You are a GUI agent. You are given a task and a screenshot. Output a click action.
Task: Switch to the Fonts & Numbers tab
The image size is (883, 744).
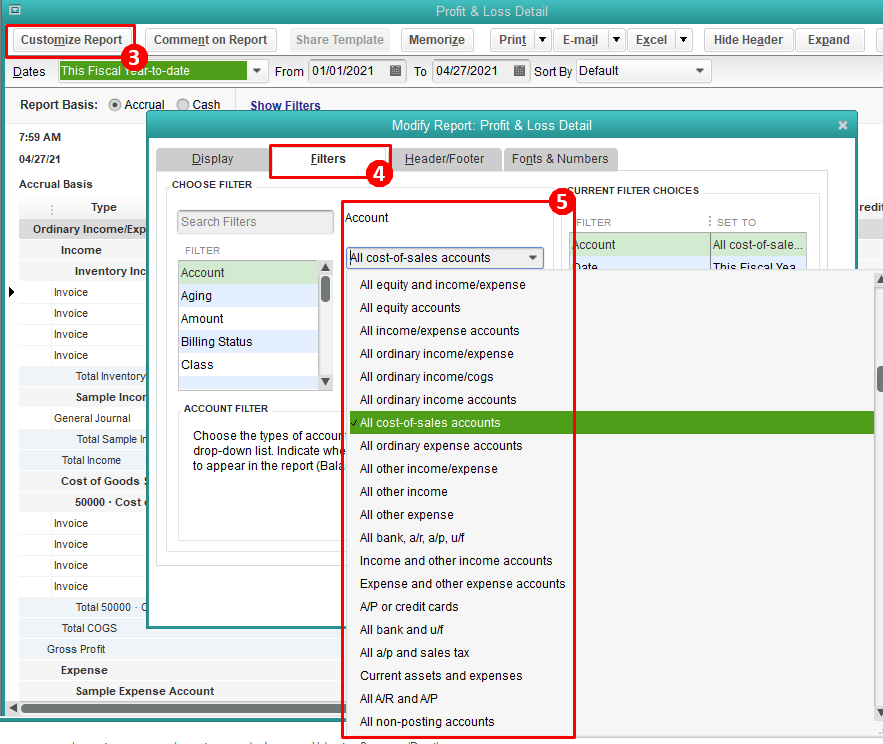(560, 159)
